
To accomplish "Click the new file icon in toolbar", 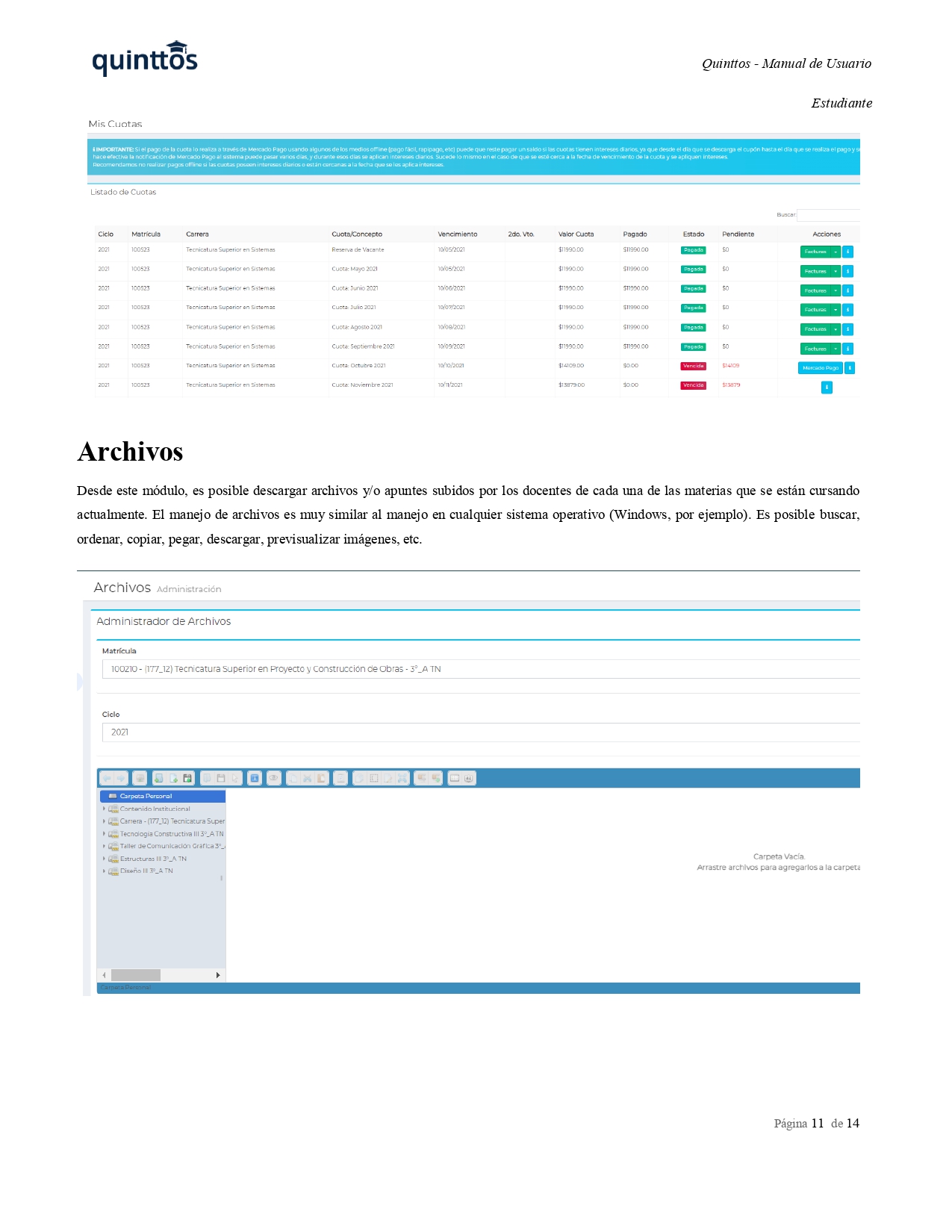I will [173, 778].
